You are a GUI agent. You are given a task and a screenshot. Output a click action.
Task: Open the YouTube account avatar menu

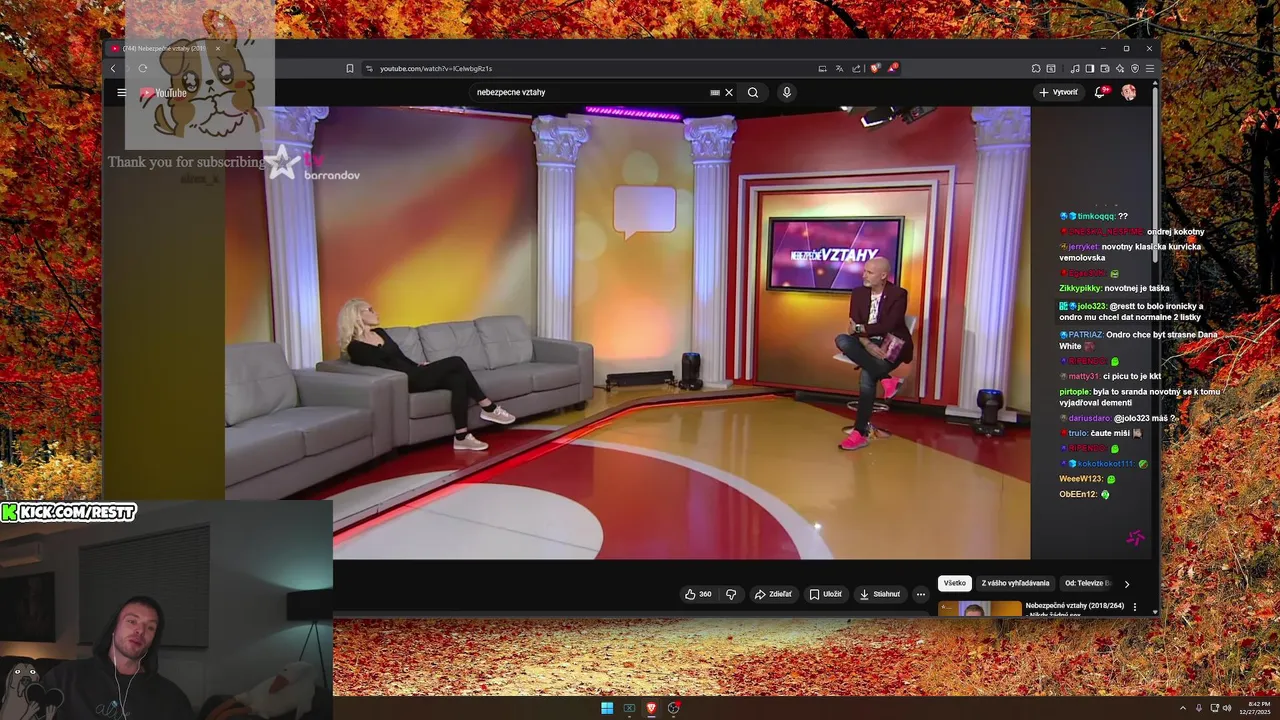1129,92
